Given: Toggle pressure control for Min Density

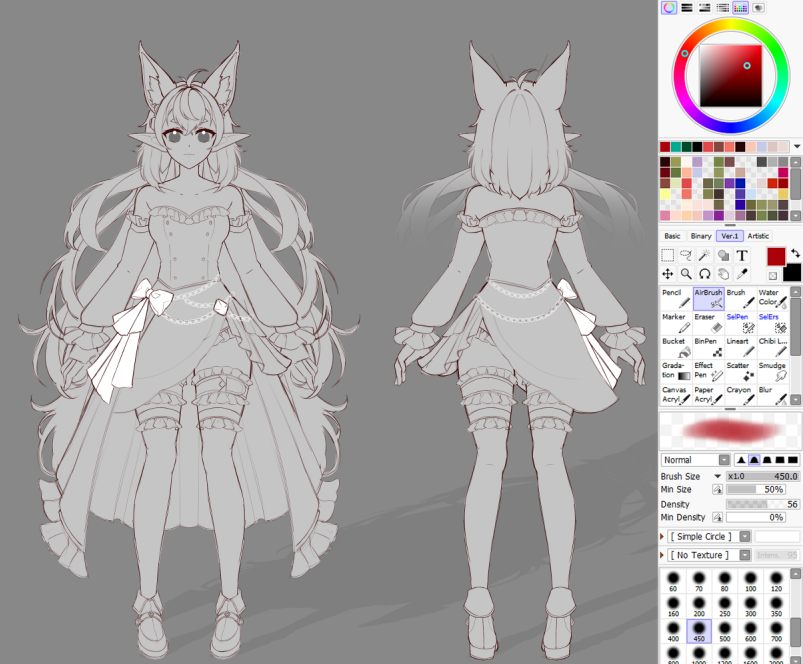Looking at the screenshot, I should point(718,518).
